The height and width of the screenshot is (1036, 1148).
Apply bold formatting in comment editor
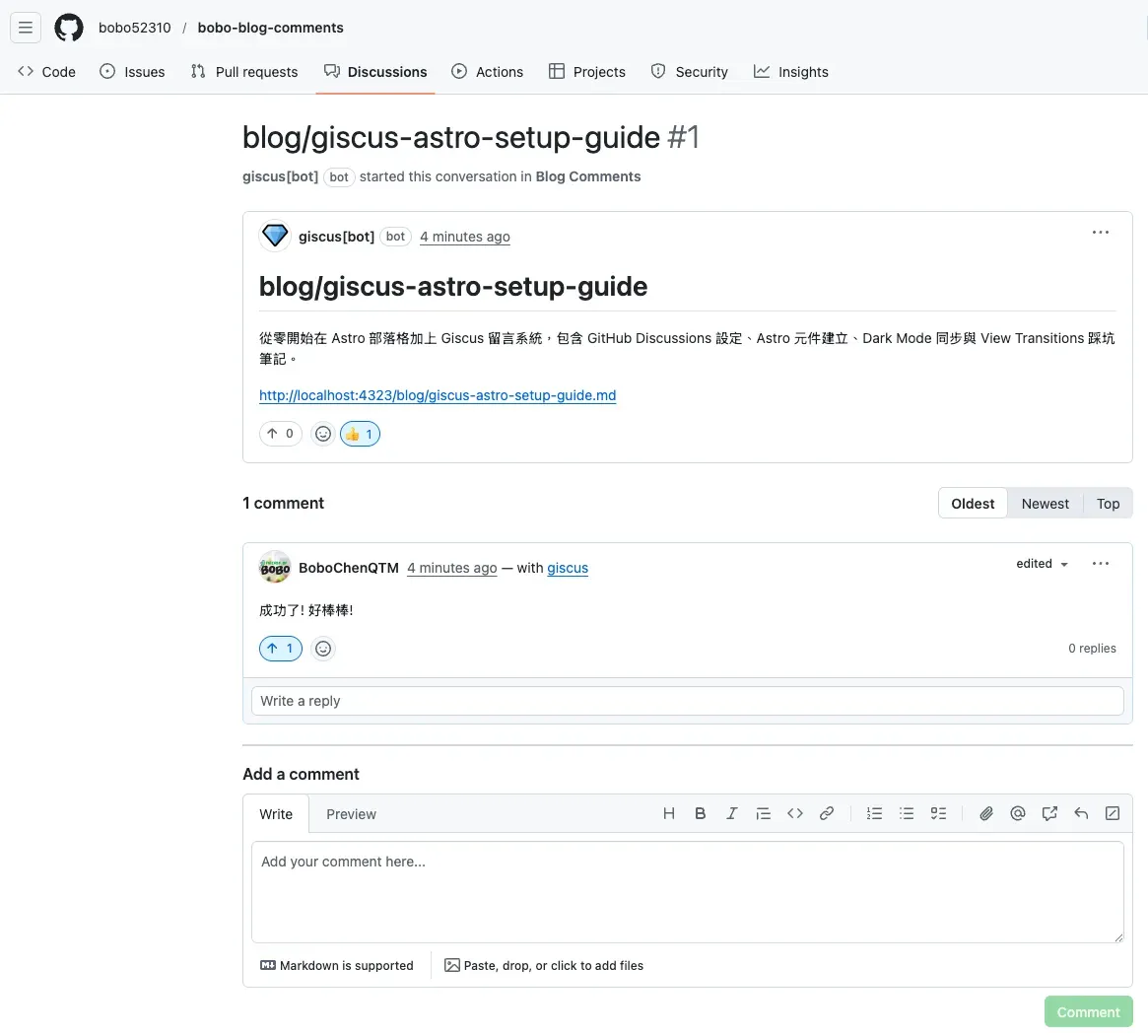coord(700,813)
